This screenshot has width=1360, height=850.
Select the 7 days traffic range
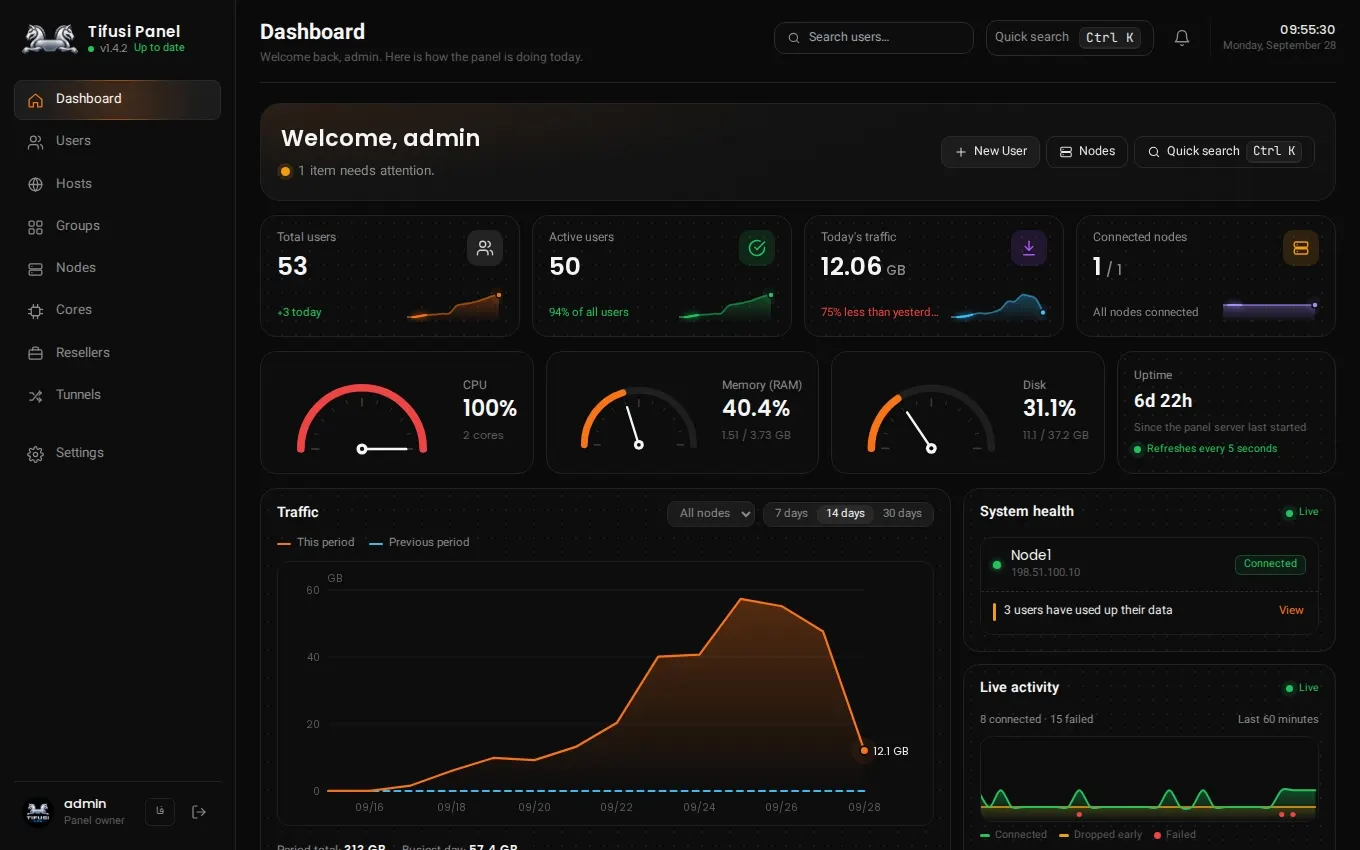pyautogui.click(x=791, y=514)
